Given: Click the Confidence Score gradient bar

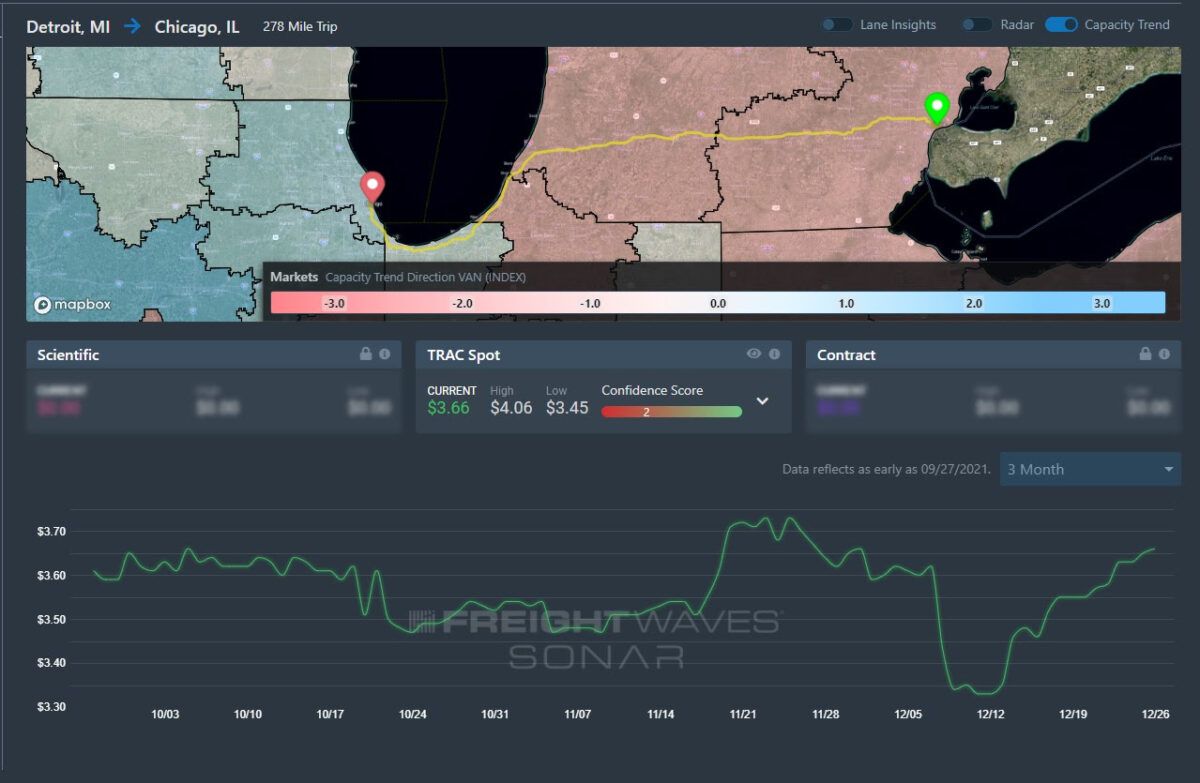Looking at the screenshot, I should (x=671, y=411).
